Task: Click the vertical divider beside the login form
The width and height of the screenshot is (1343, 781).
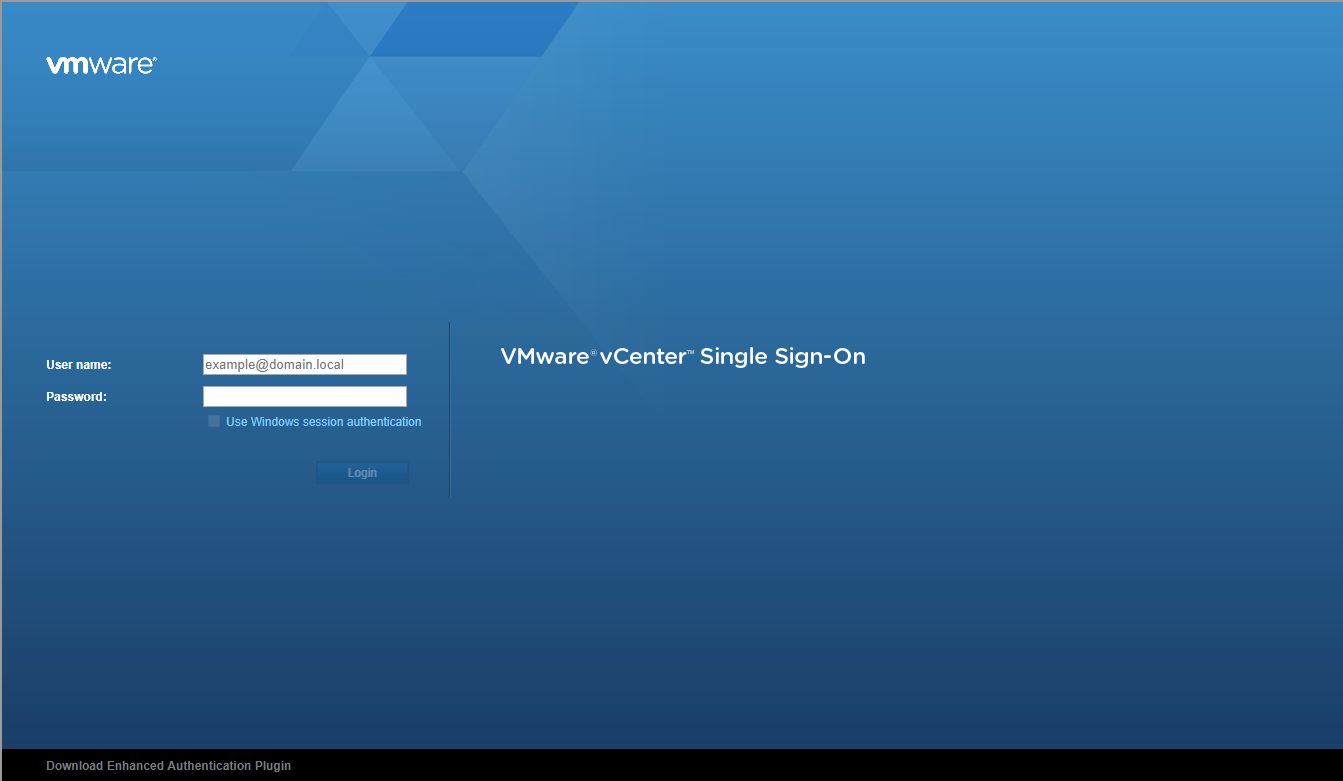Action: [x=450, y=410]
